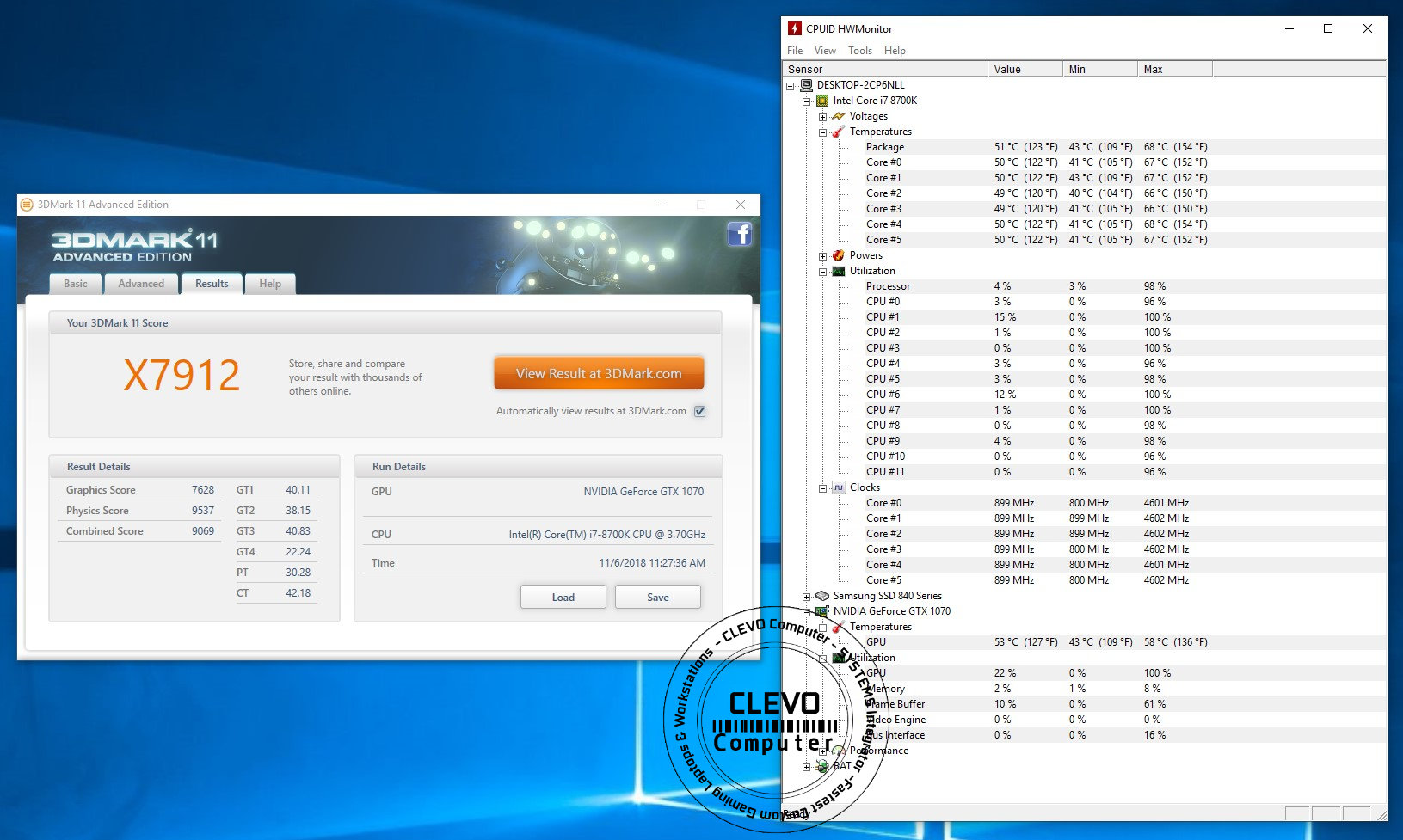Click the Sensor column header

tap(885, 69)
